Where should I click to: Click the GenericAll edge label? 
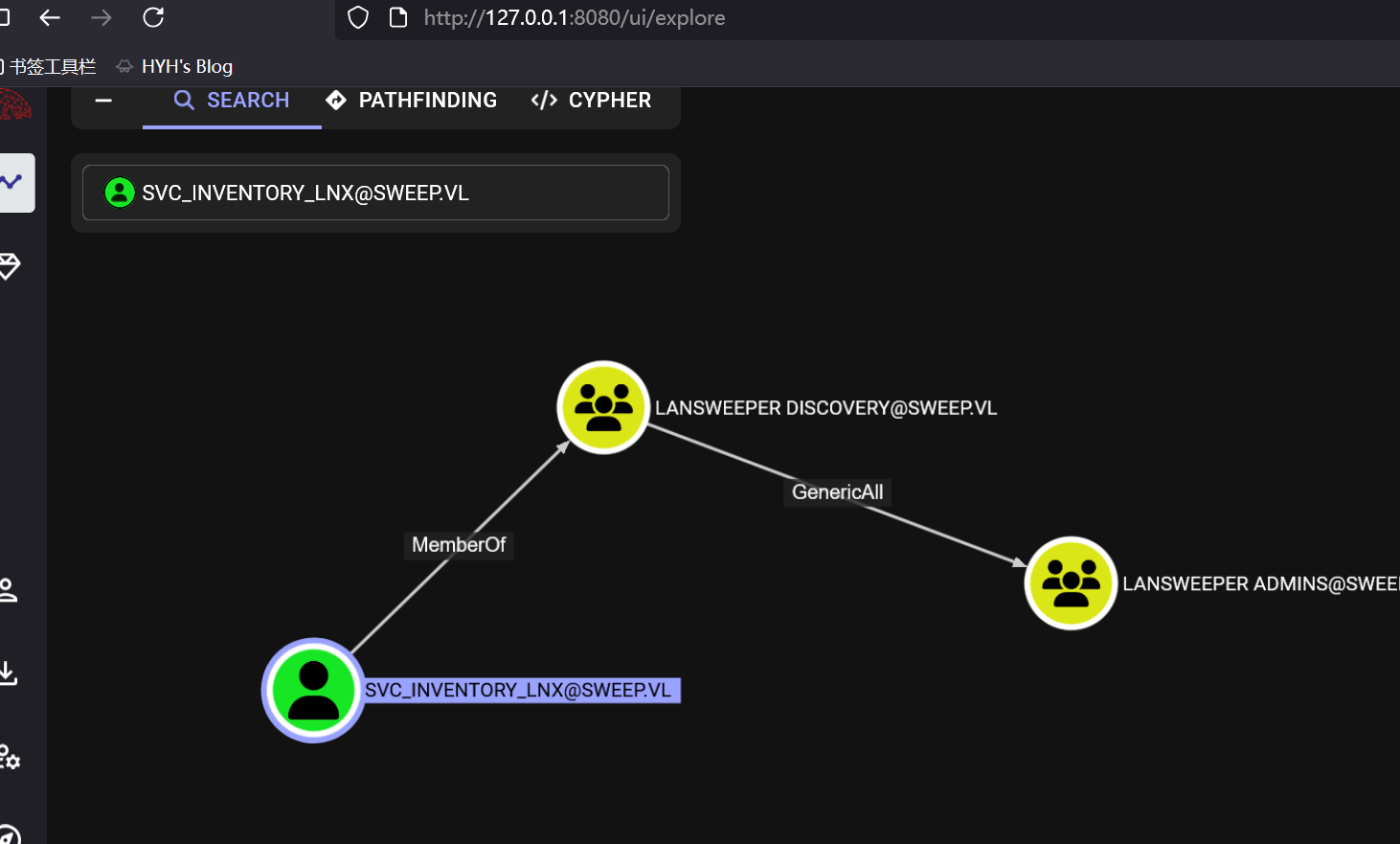click(x=838, y=492)
